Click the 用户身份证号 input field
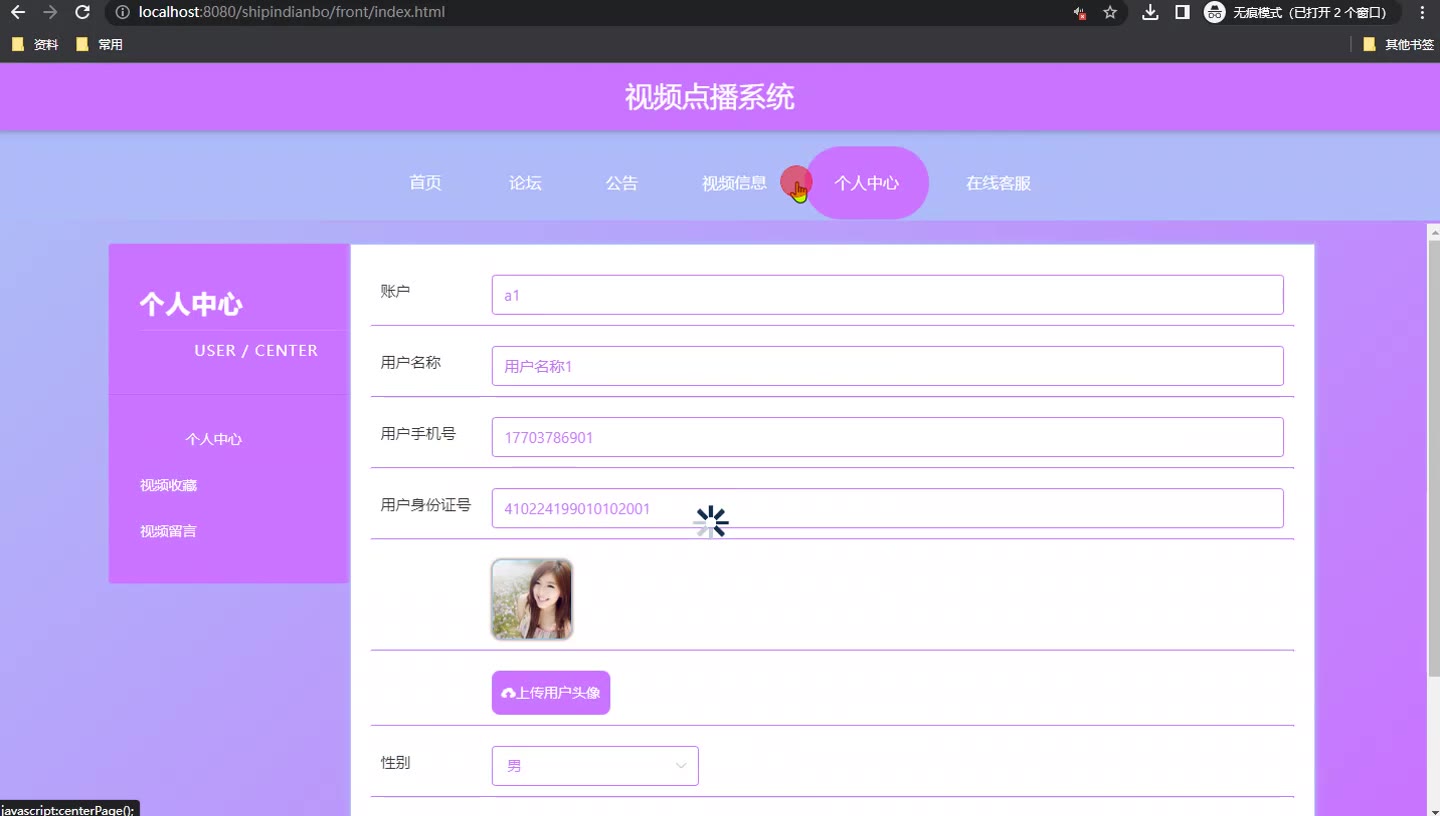 pos(887,508)
